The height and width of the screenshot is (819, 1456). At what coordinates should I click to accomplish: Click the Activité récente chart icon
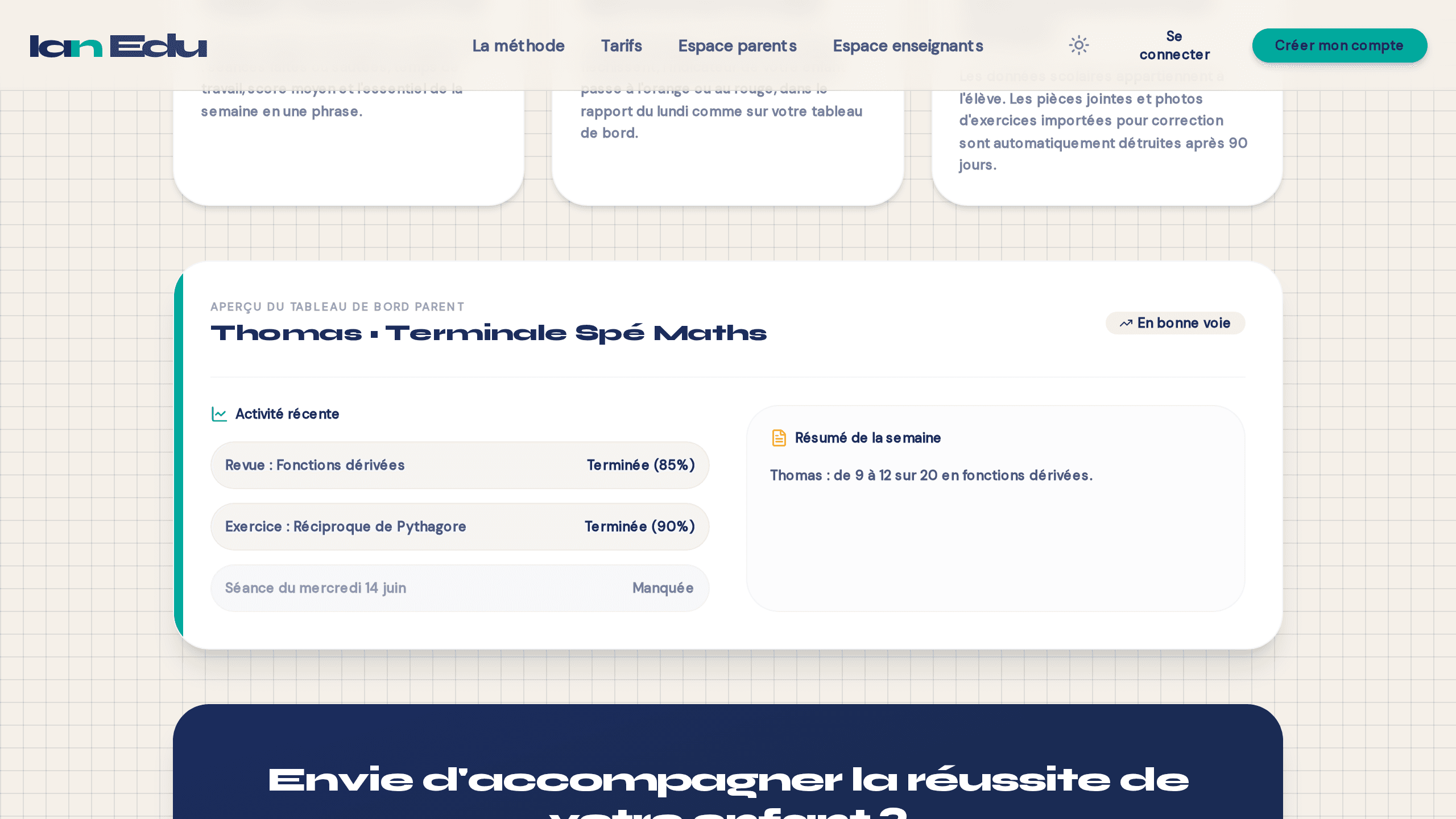tap(219, 414)
